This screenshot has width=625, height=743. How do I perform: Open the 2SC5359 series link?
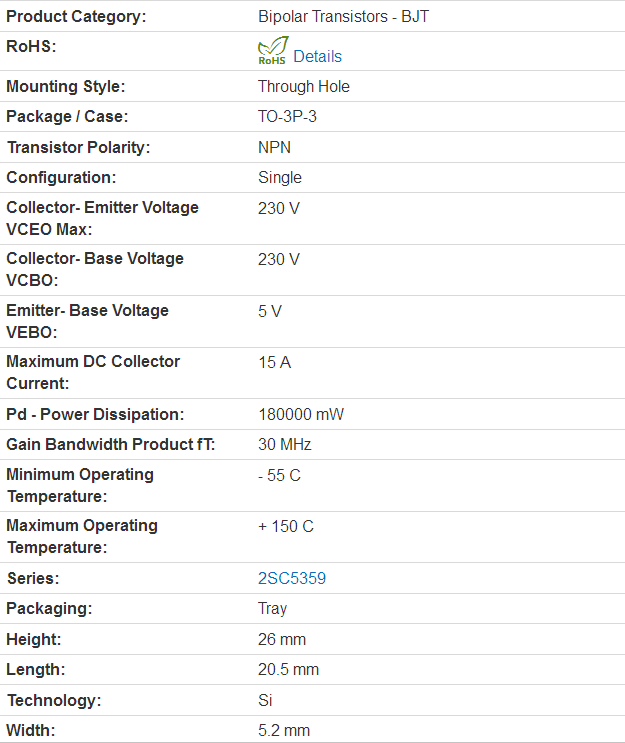point(292,578)
